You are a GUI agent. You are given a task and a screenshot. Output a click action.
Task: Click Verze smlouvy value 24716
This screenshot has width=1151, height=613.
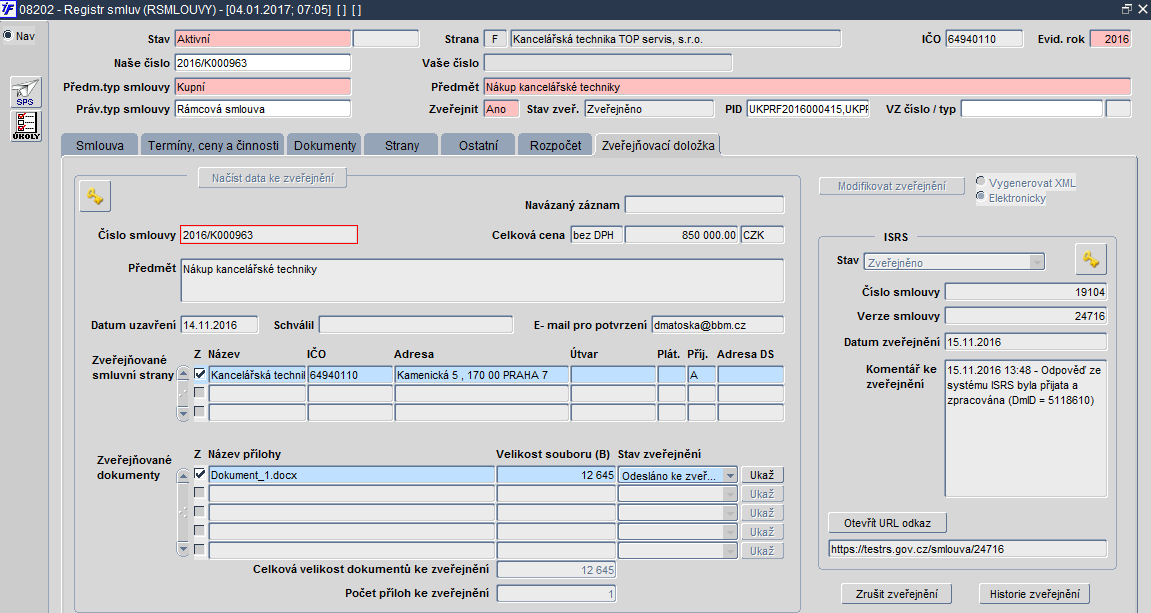[1026, 316]
